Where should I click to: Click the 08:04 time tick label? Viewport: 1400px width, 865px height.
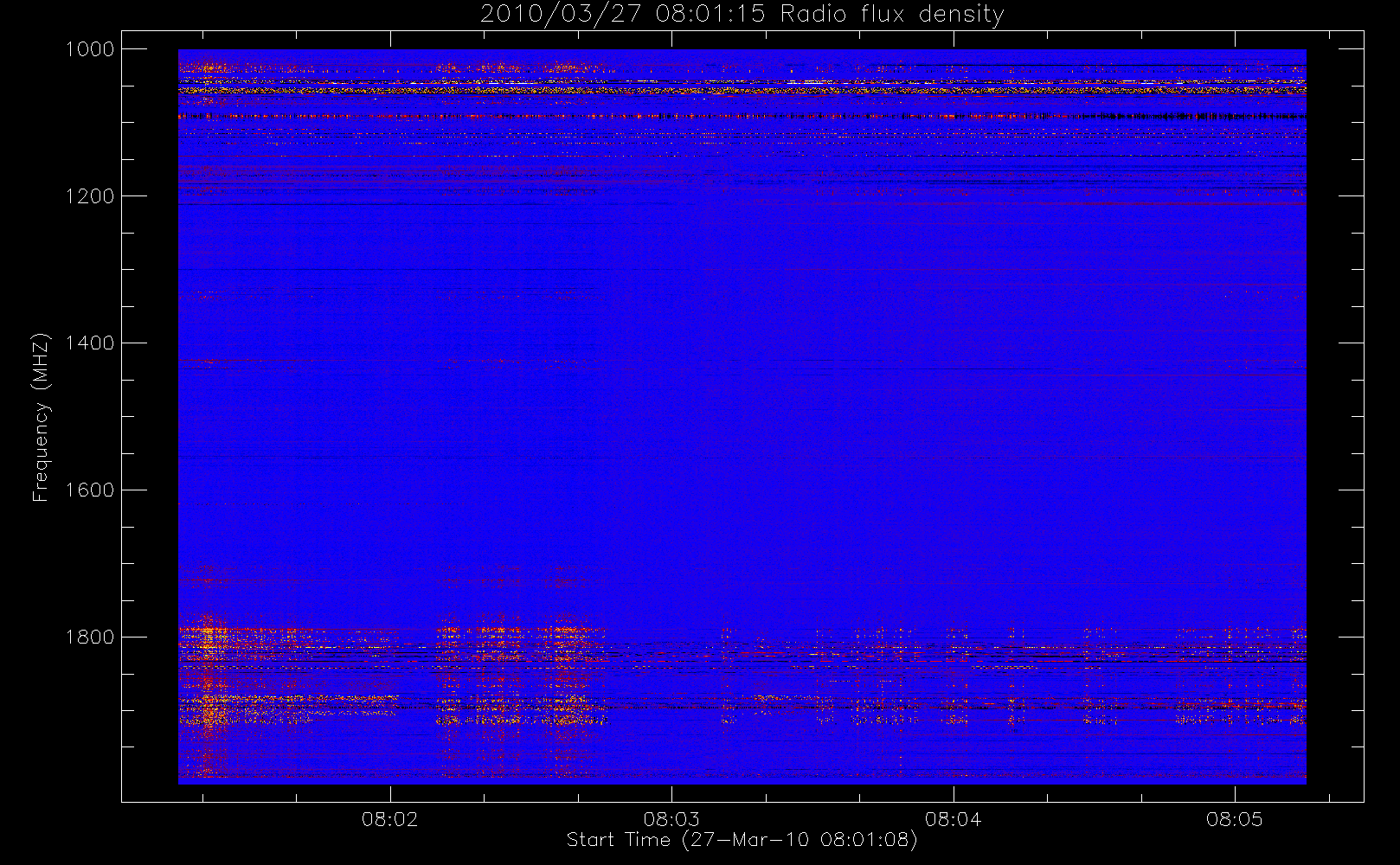[953, 819]
